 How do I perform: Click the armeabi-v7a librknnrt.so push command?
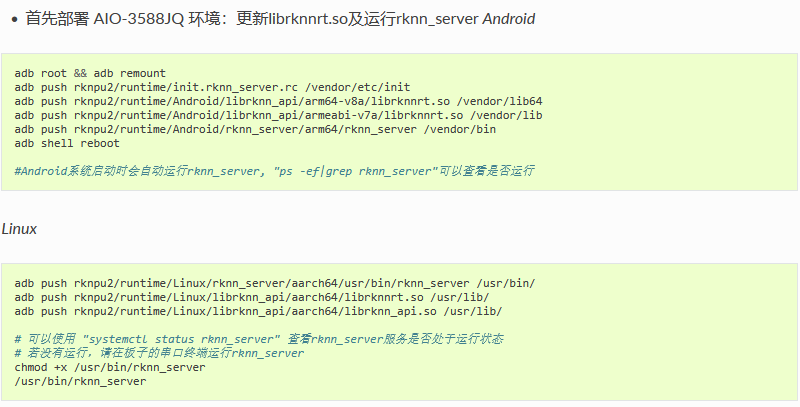(278, 115)
